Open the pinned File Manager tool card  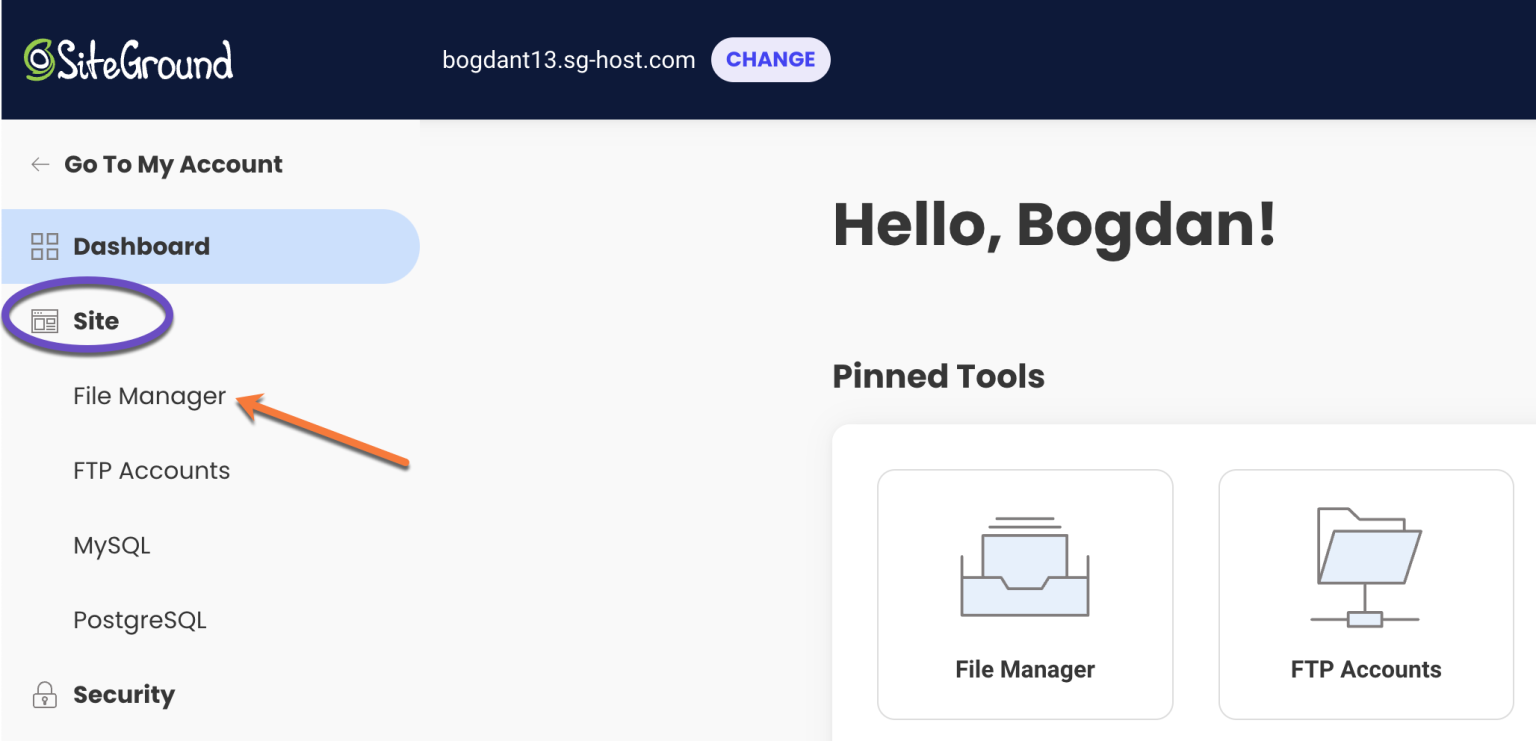tap(1024, 594)
